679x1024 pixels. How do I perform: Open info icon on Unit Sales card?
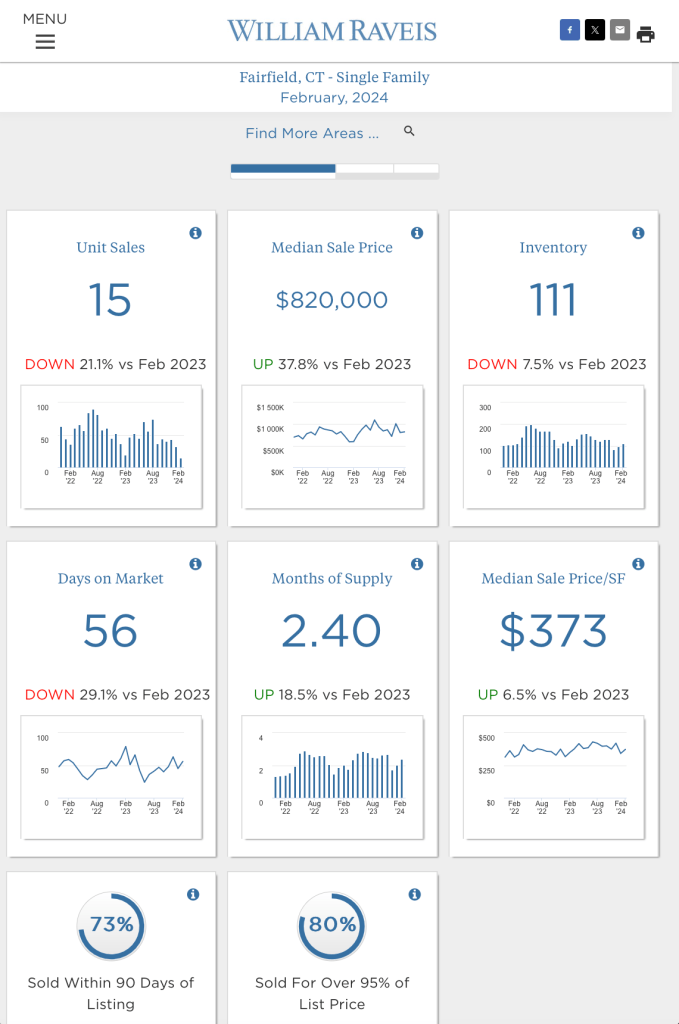[x=195, y=233]
